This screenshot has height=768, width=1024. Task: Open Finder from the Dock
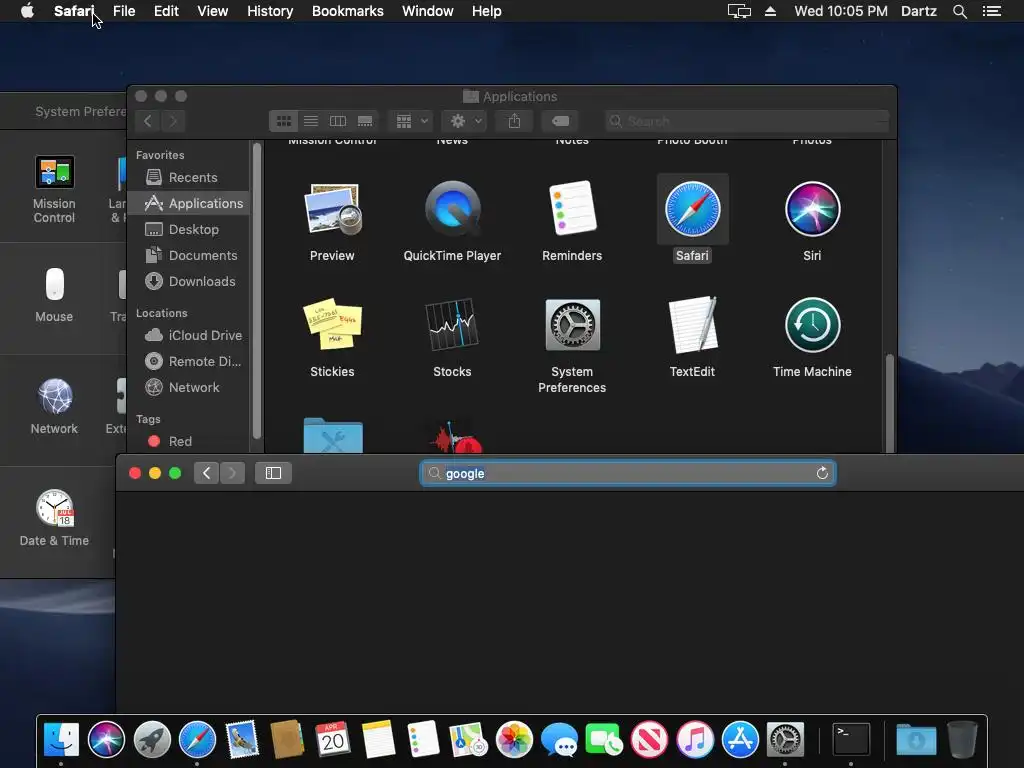pyautogui.click(x=61, y=739)
